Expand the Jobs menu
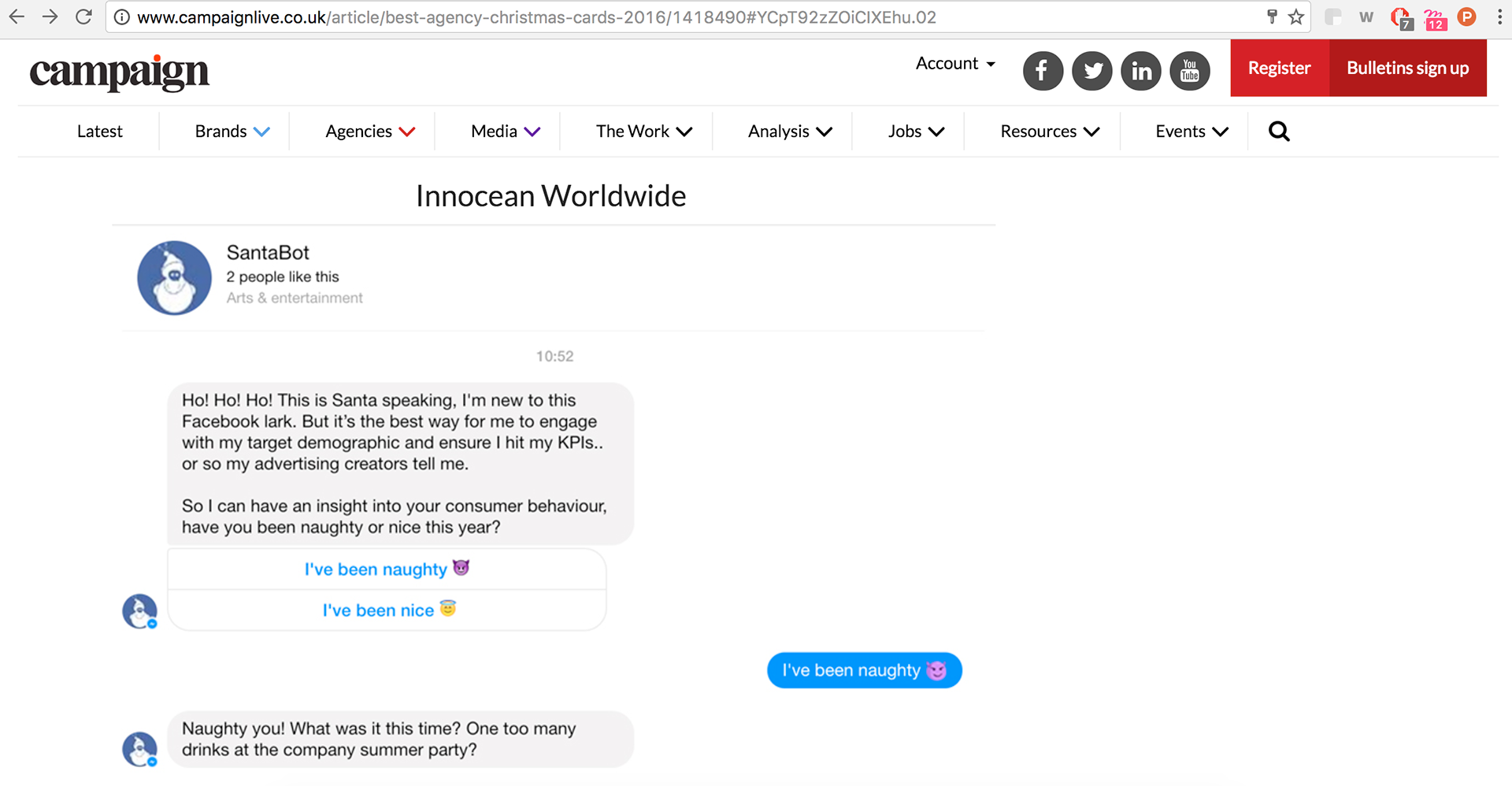 click(916, 132)
